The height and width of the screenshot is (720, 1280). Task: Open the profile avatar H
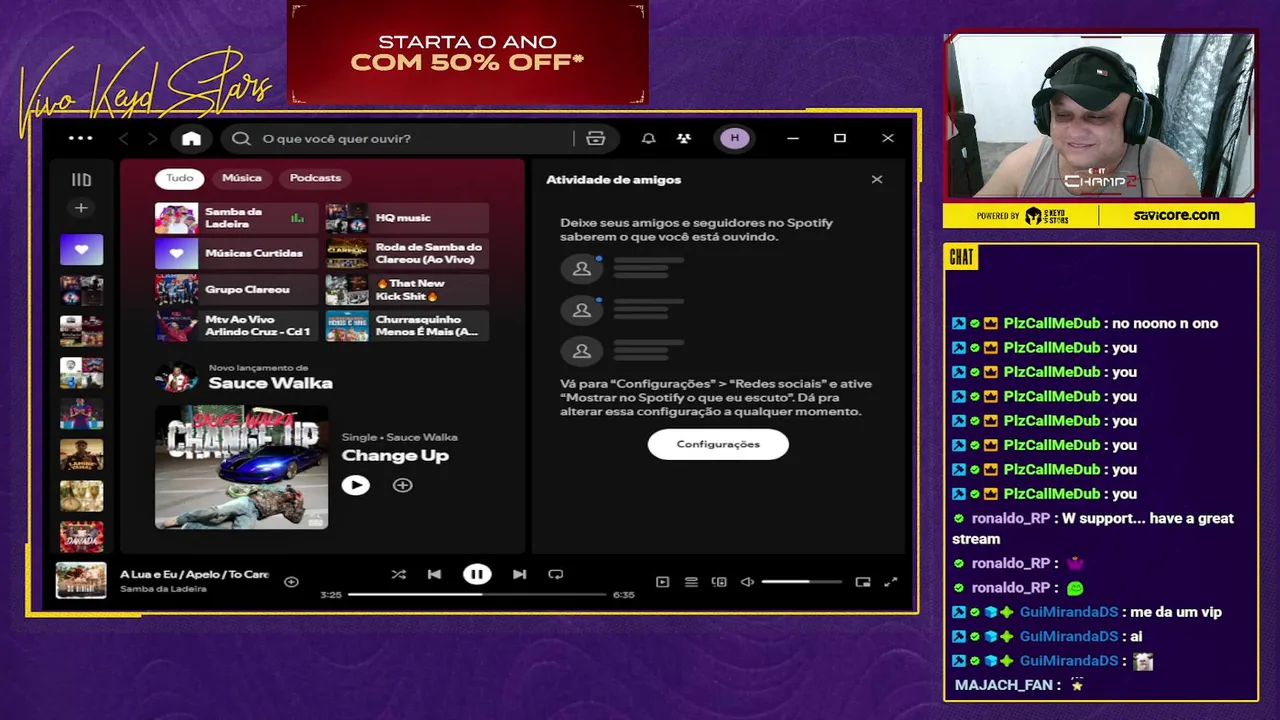coord(735,138)
